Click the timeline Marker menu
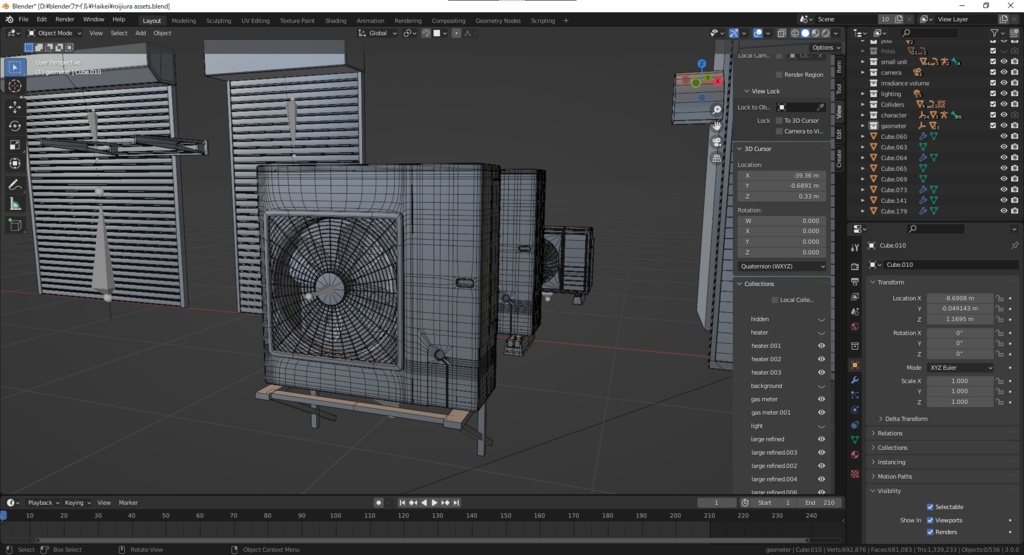This screenshot has width=1024, height=555. click(x=128, y=503)
